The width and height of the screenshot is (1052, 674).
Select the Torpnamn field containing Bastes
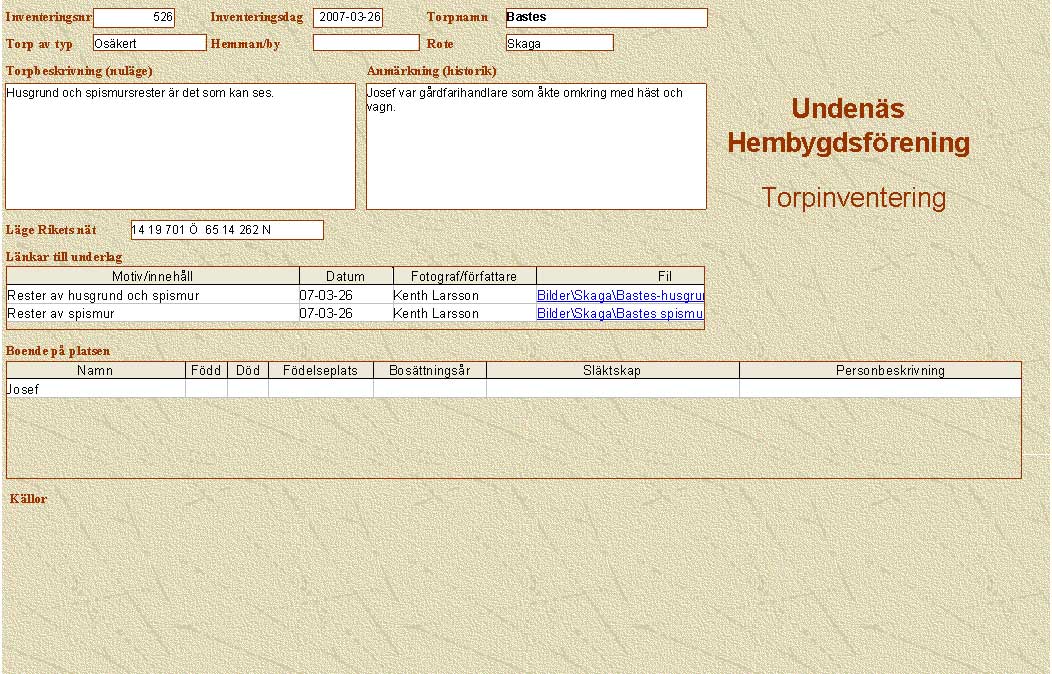pos(606,18)
